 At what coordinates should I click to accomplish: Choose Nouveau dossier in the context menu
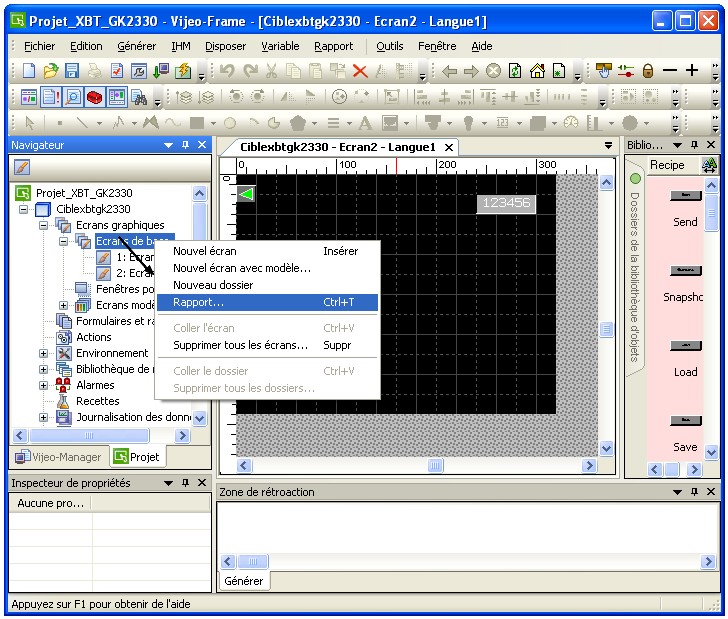click(x=267, y=285)
